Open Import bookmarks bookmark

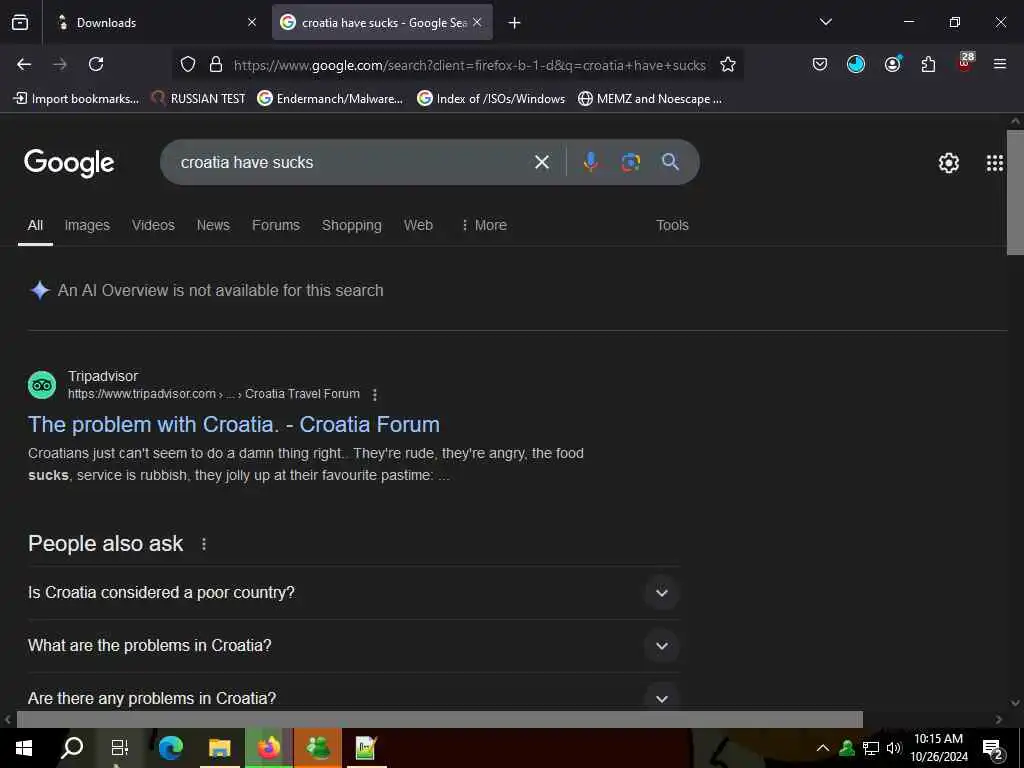click(x=76, y=99)
